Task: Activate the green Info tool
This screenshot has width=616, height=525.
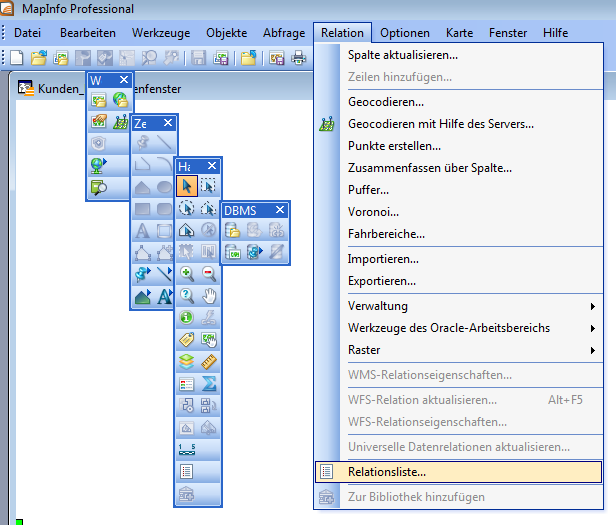Action: click(187, 318)
